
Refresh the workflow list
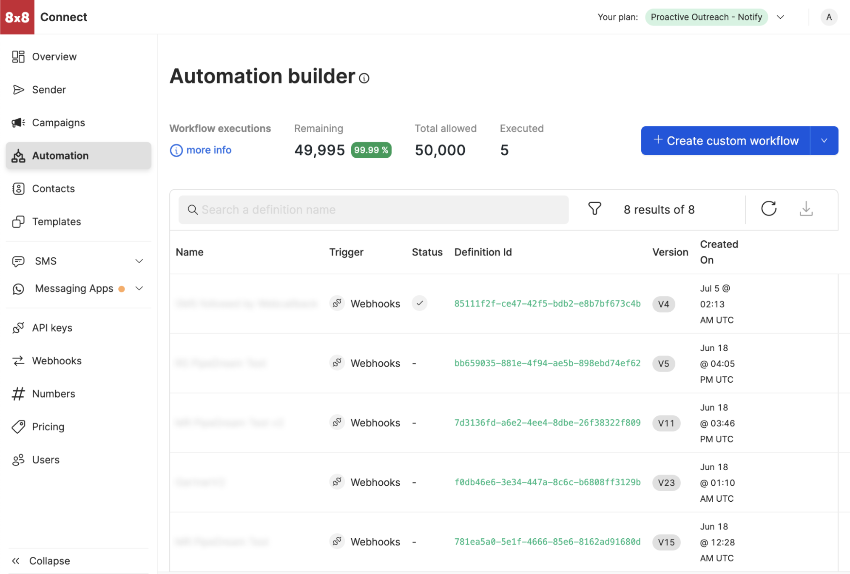click(x=769, y=209)
